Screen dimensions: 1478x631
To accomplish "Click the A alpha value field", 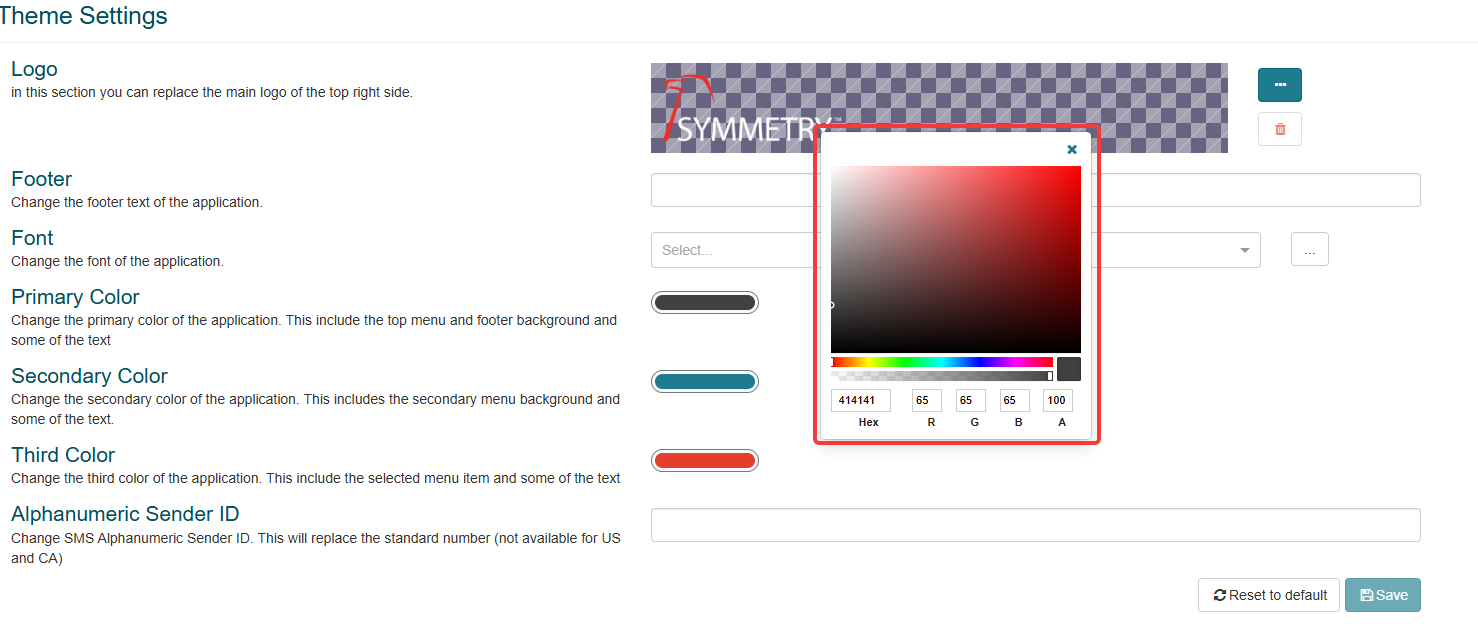I will coord(1058,401).
